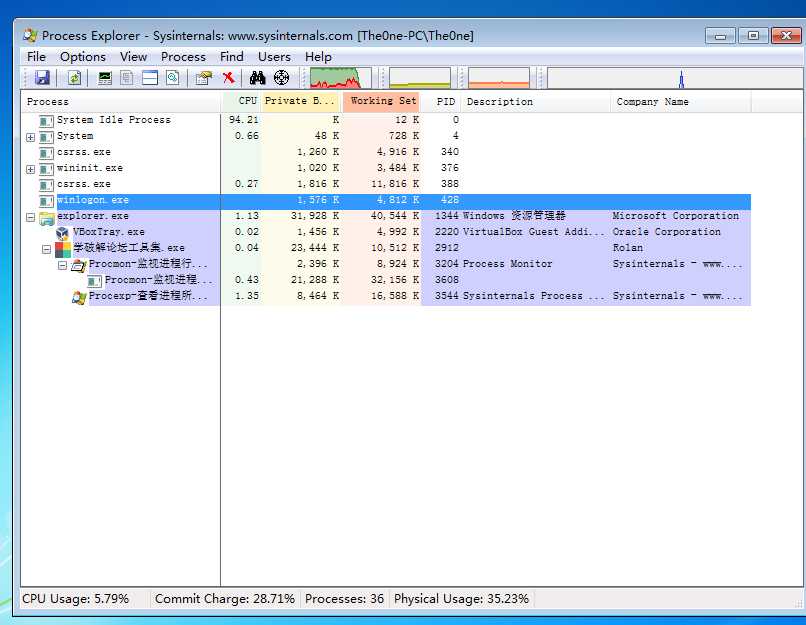Click the commit history mini graph
This screenshot has width=806, height=625.
click(419, 78)
